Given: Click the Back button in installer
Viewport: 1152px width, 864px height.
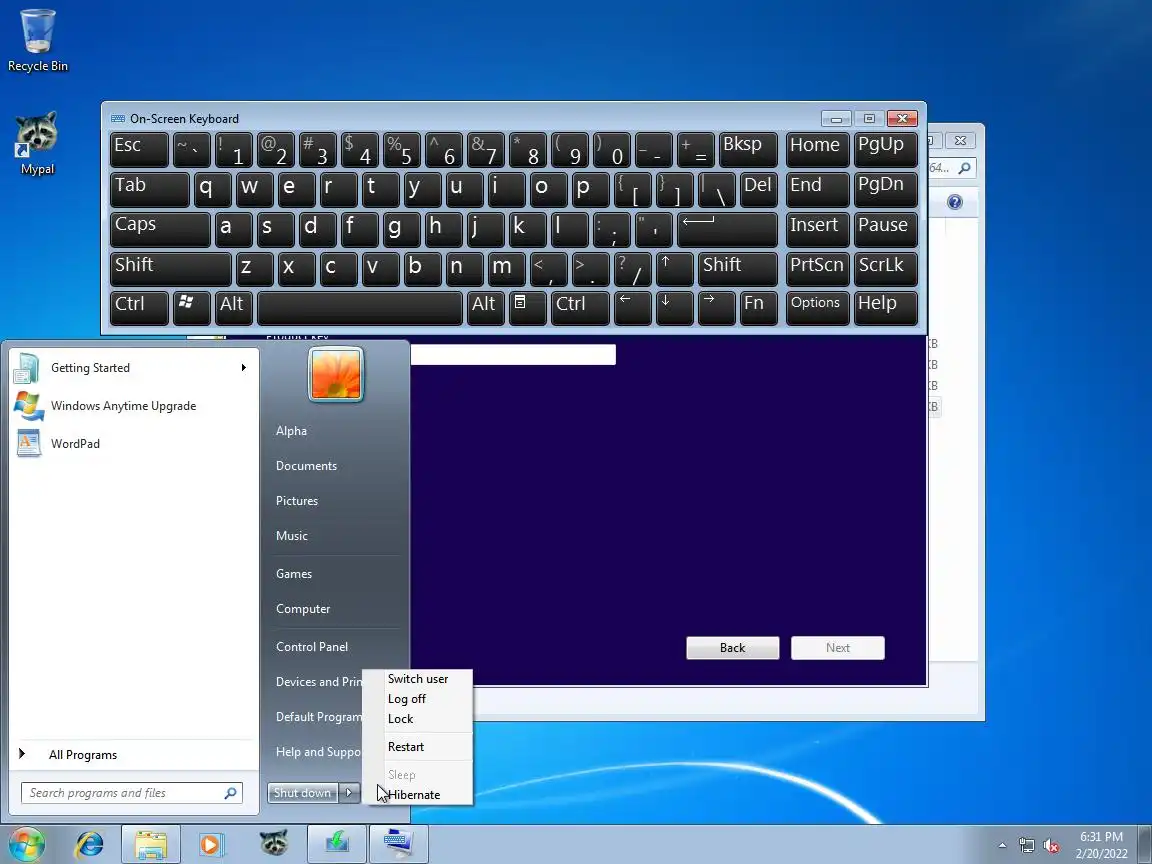Looking at the screenshot, I should 732,647.
